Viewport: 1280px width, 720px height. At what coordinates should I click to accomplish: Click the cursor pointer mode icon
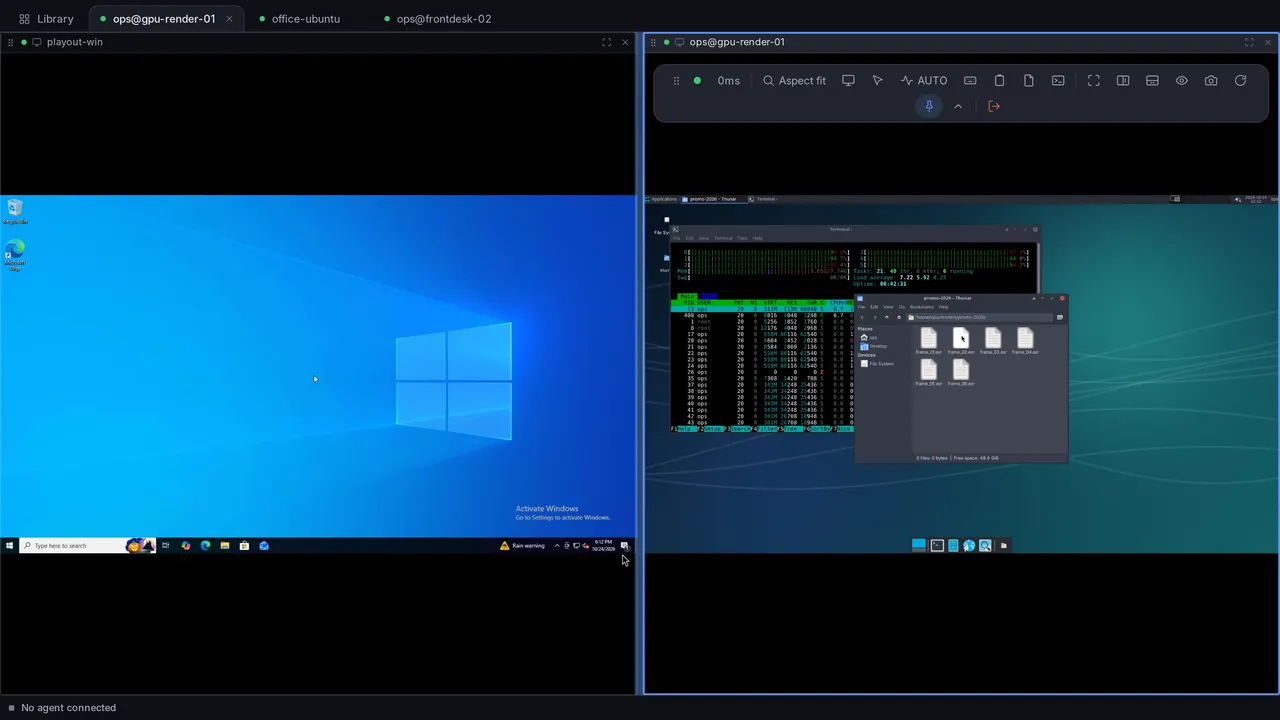tap(877, 81)
